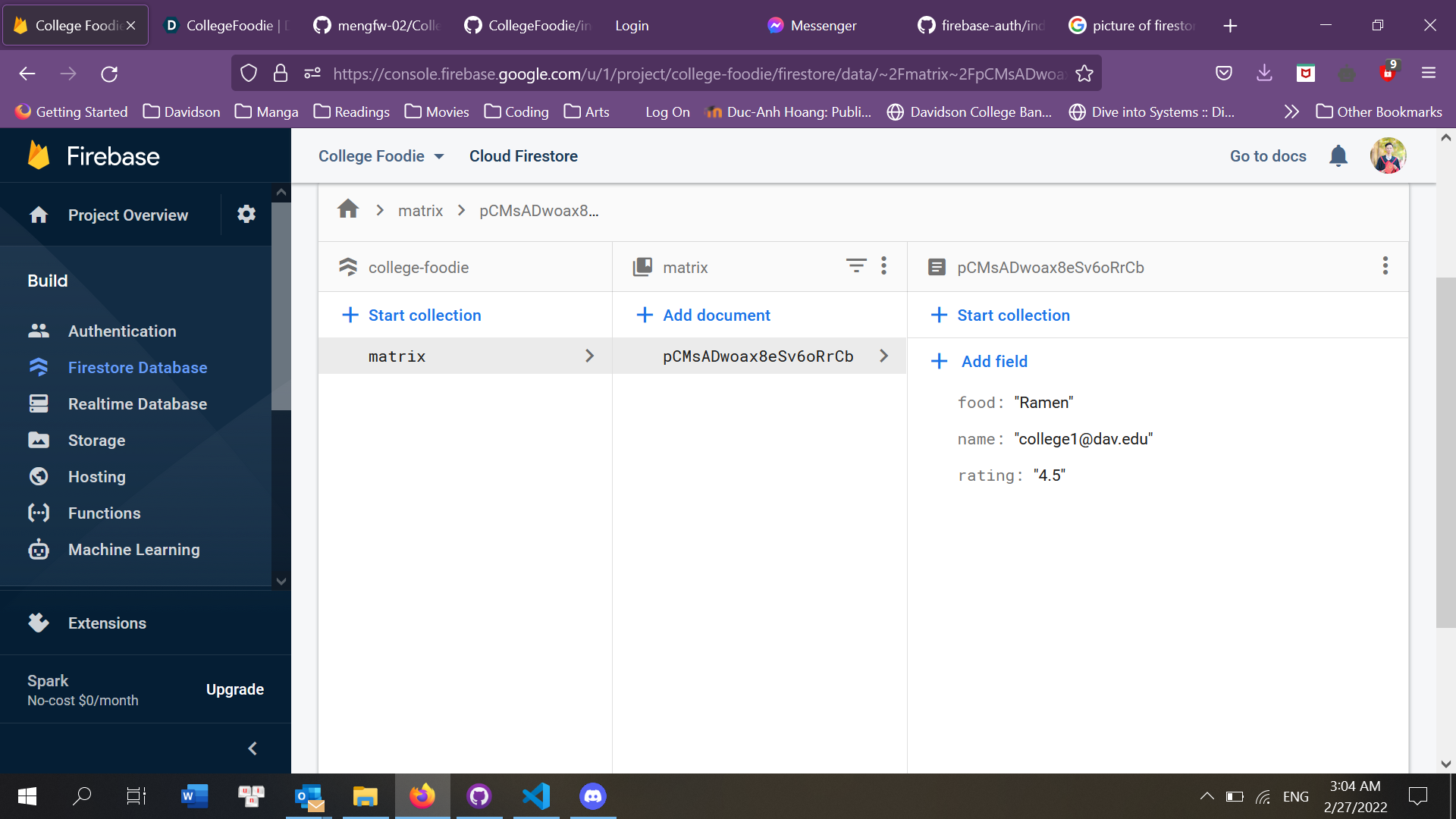Image resolution: width=1456 pixels, height=819 pixels.
Task: Click the home icon in breadcrumb
Action: (x=348, y=209)
